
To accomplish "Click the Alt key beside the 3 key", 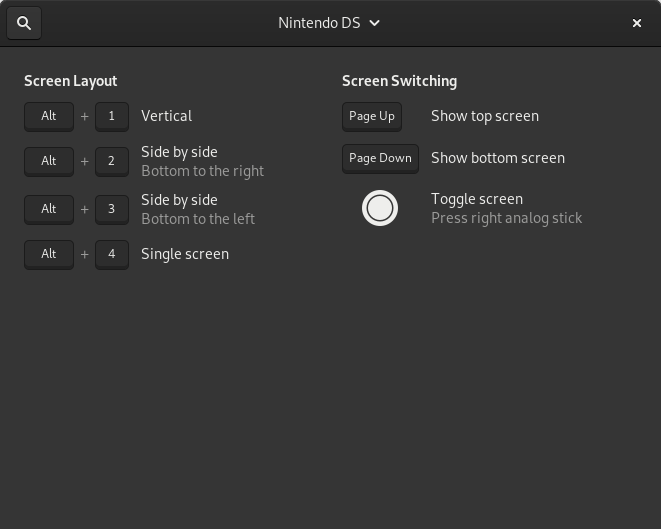I will pyautogui.click(x=49, y=209).
